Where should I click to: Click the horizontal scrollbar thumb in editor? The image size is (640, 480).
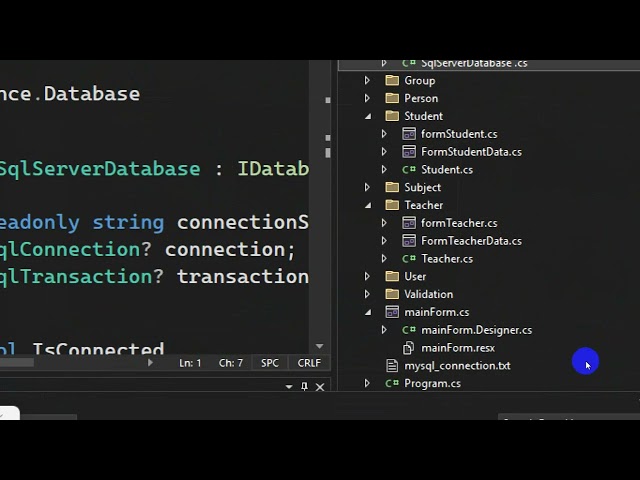[16, 362]
